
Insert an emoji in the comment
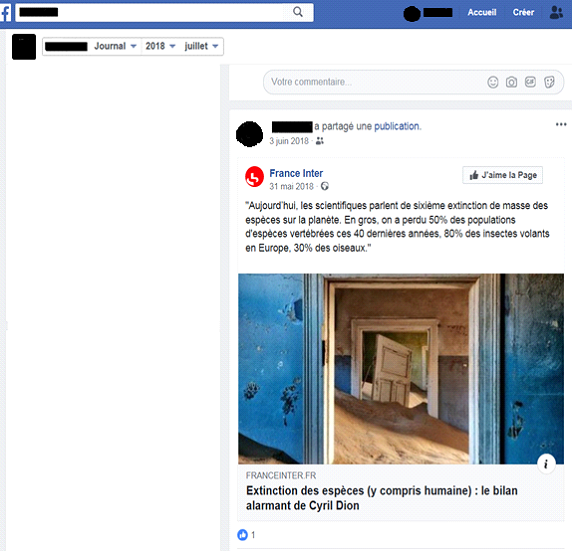tap(493, 82)
